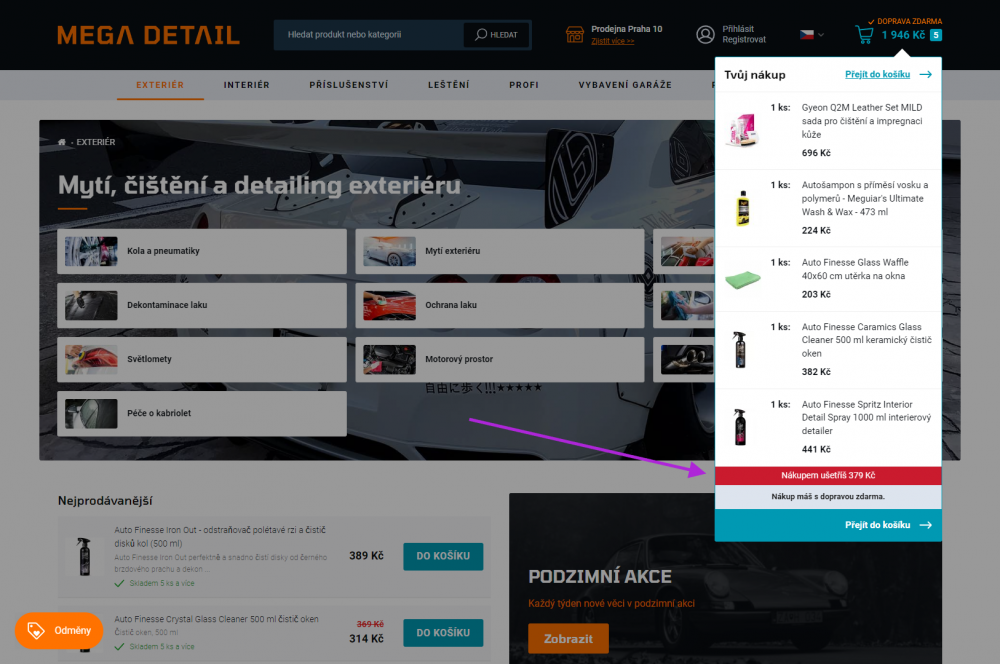
Task: Click the Odměny rewards button
Action: tap(59, 631)
